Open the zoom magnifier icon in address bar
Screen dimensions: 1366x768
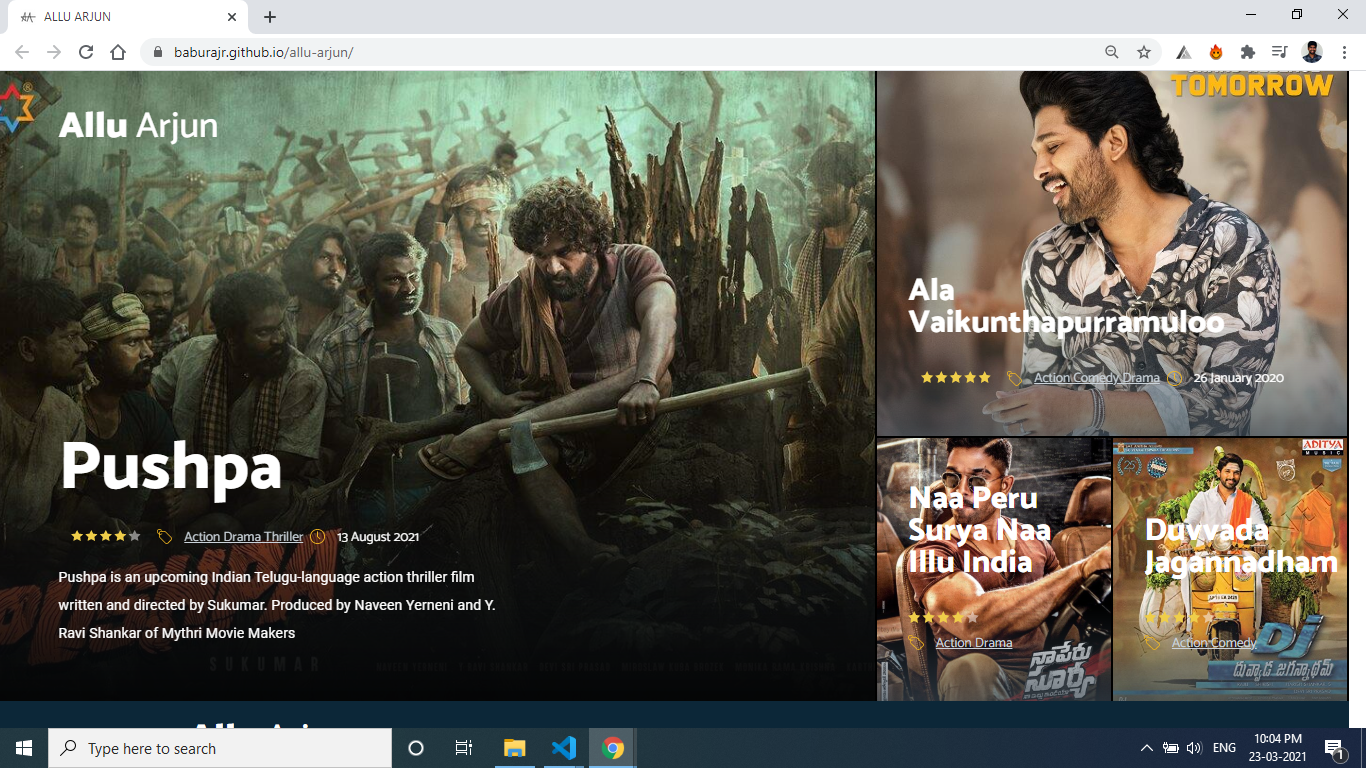[x=1112, y=52]
